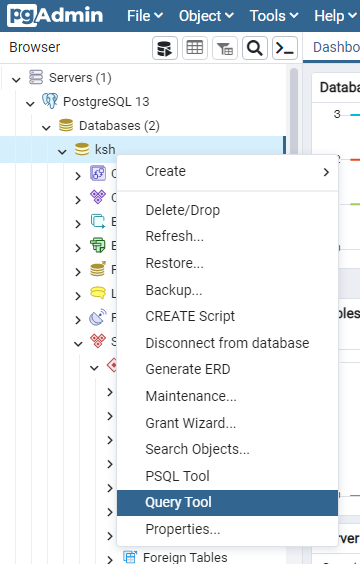Select the Foreign Data Wrappers icon
This screenshot has height=564, width=360.
click(98, 269)
